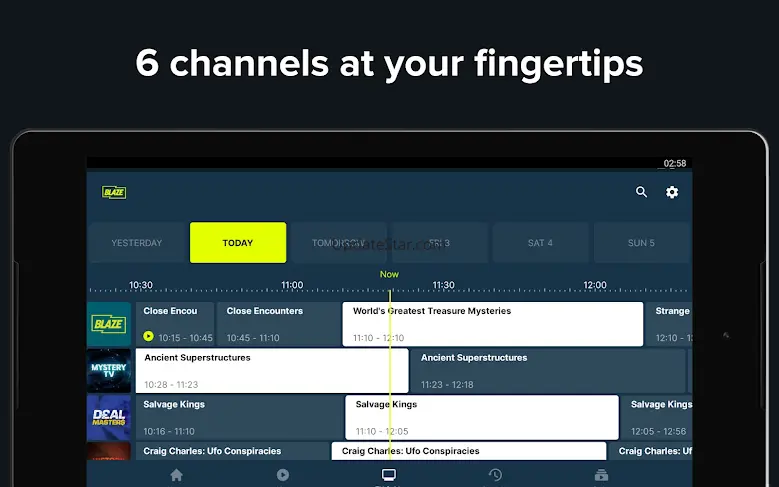Click the Now timeline marker
Image resolution: width=779 pixels, height=487 pixels.
(389, 274)
